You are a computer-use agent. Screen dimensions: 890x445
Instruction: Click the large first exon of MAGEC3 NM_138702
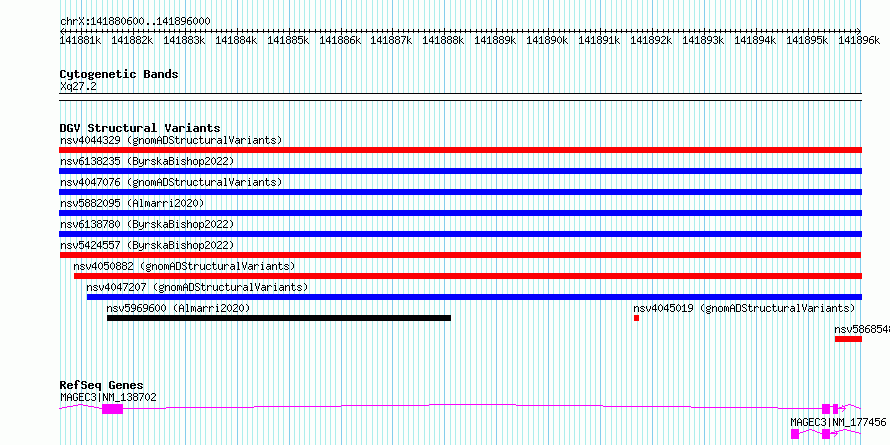pos(112,409)
